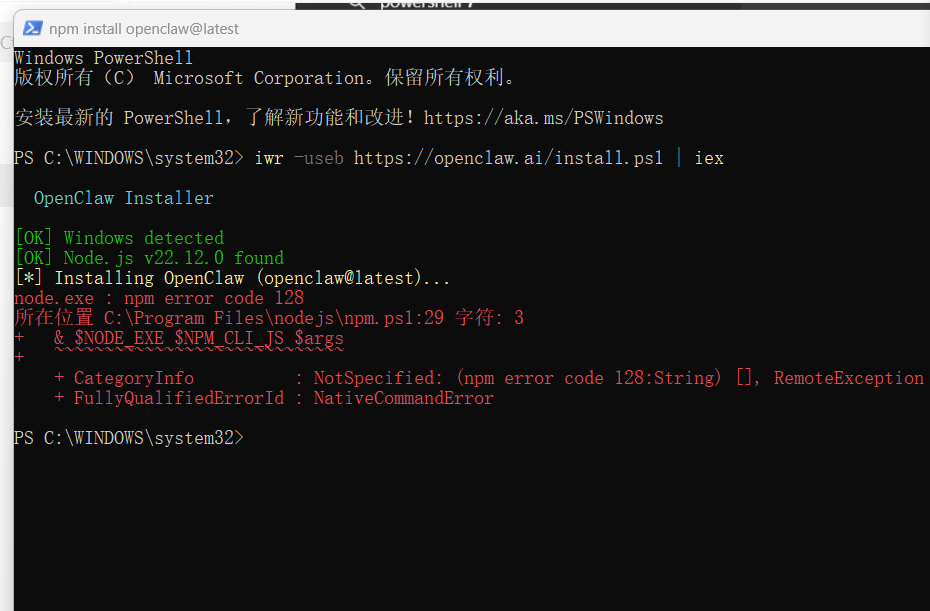930x611 pixels.
Task: Click the 'Windows PowerShell' banner line
Action: pos(103,58)
